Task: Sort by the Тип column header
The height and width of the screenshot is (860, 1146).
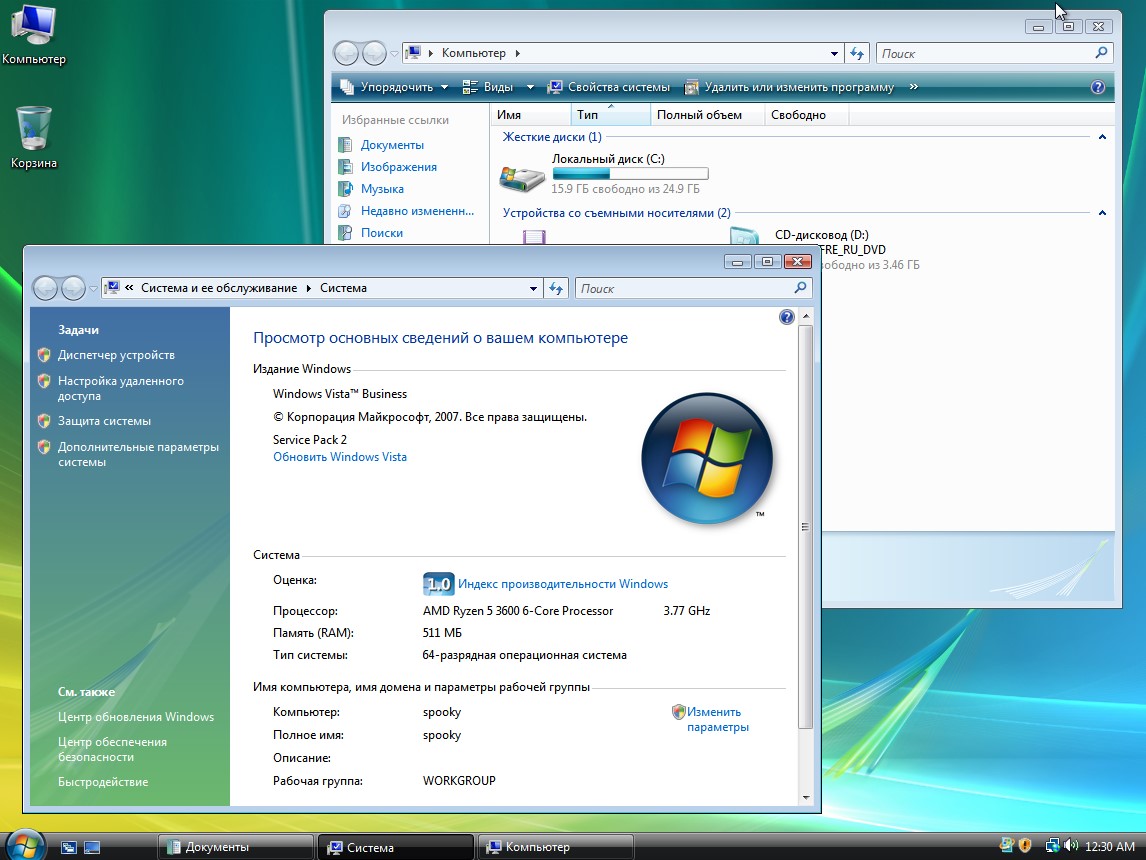Action: coord(610,115)
